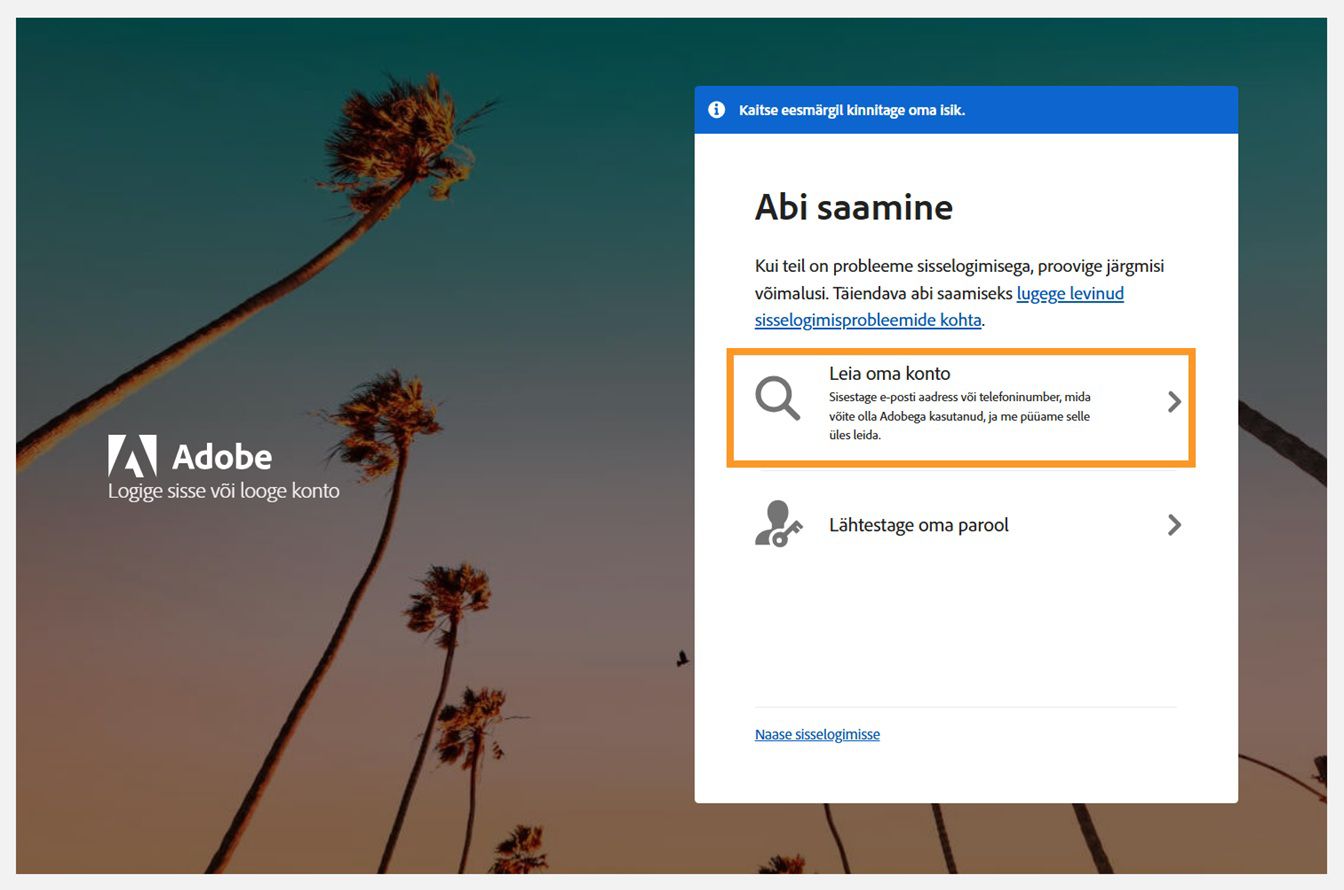Click the 'Kaitse eesmärgil kinnitage oma isik' banner

(851, 110)
